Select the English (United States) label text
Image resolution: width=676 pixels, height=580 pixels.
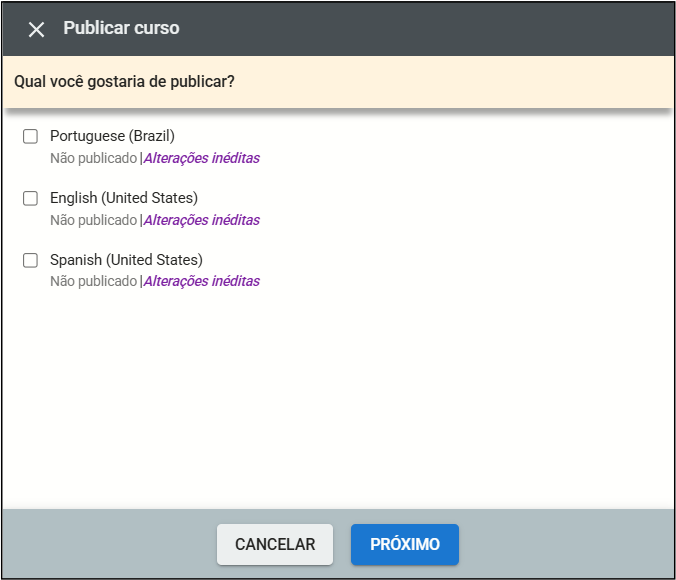[124, 198]
